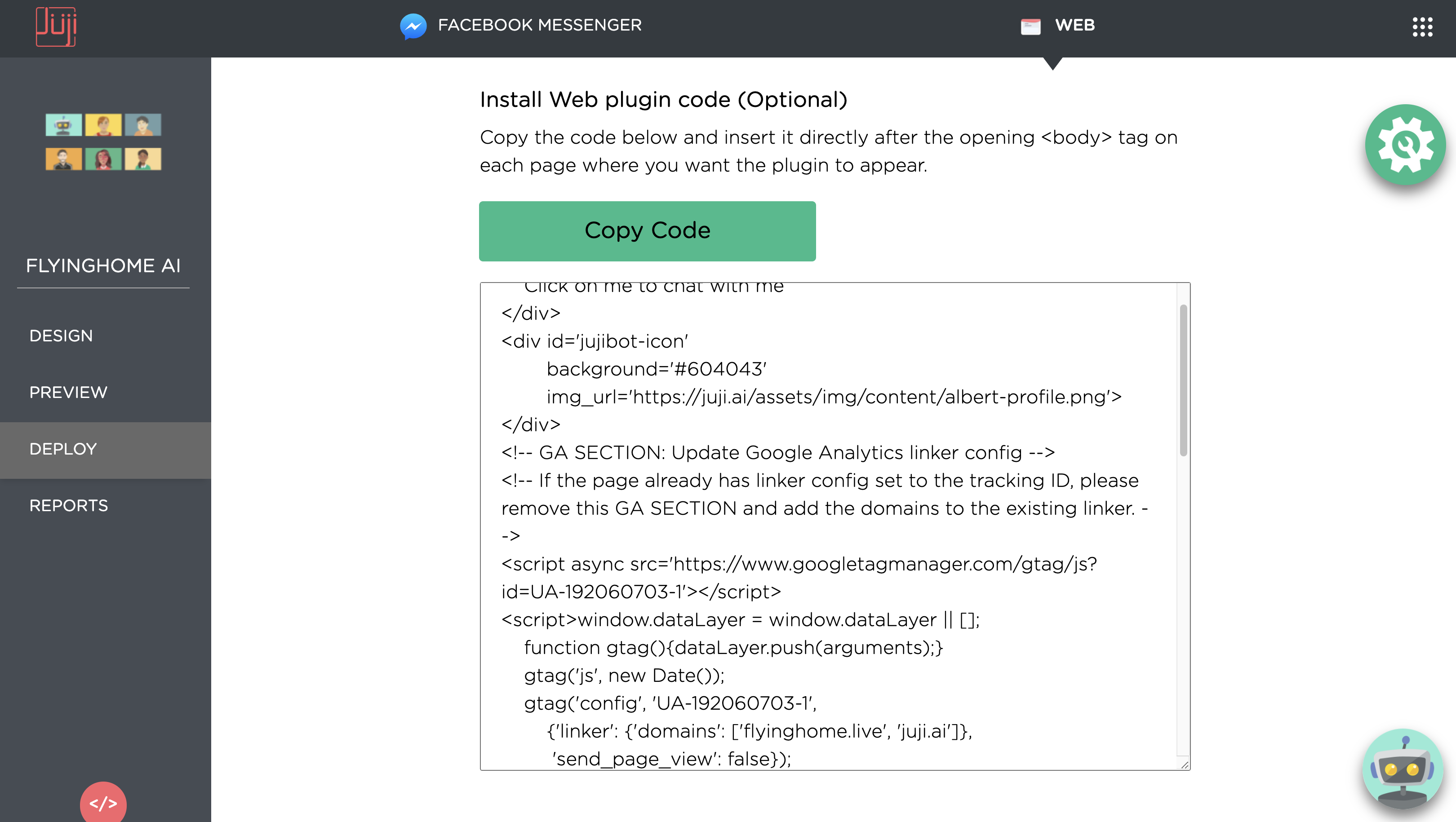Open the Design section
This screenshot has height=822, width=1456.
coord(61,336)
